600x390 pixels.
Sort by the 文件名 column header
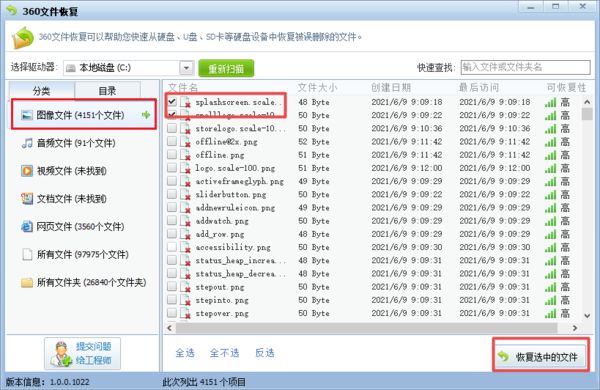point(183,88)
